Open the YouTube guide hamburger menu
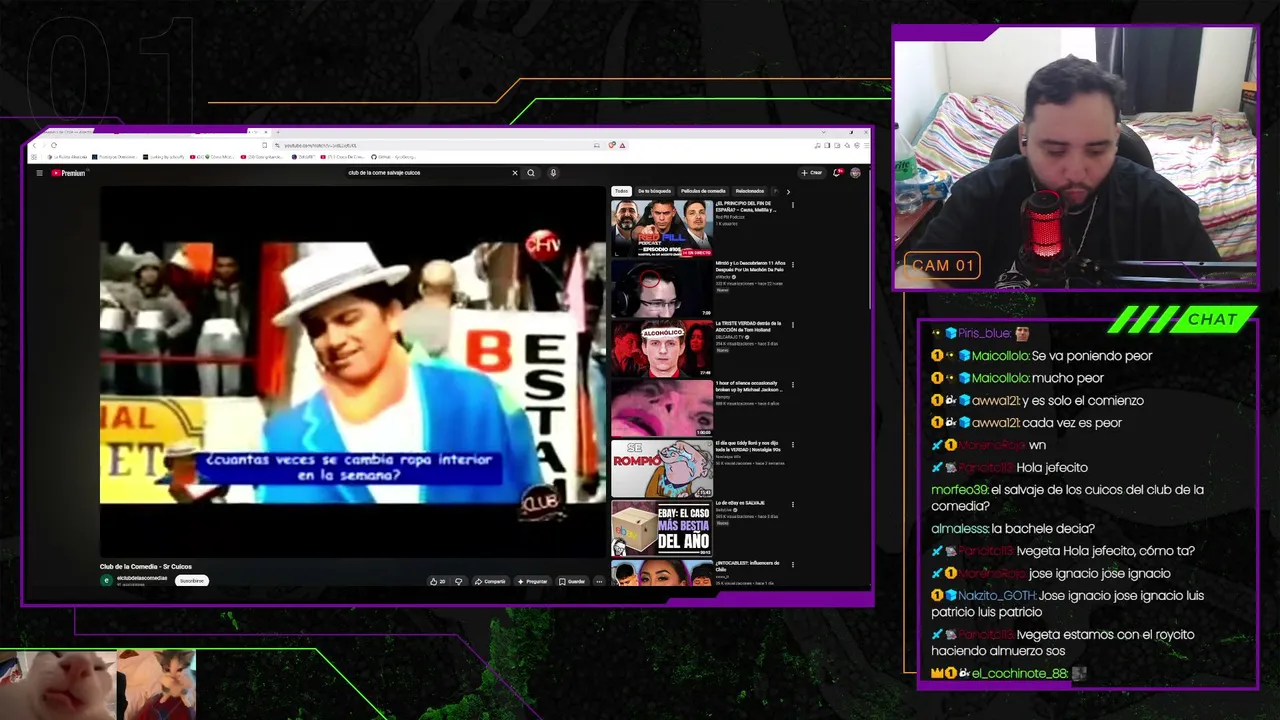1280x720 pixels. point(39,173)
